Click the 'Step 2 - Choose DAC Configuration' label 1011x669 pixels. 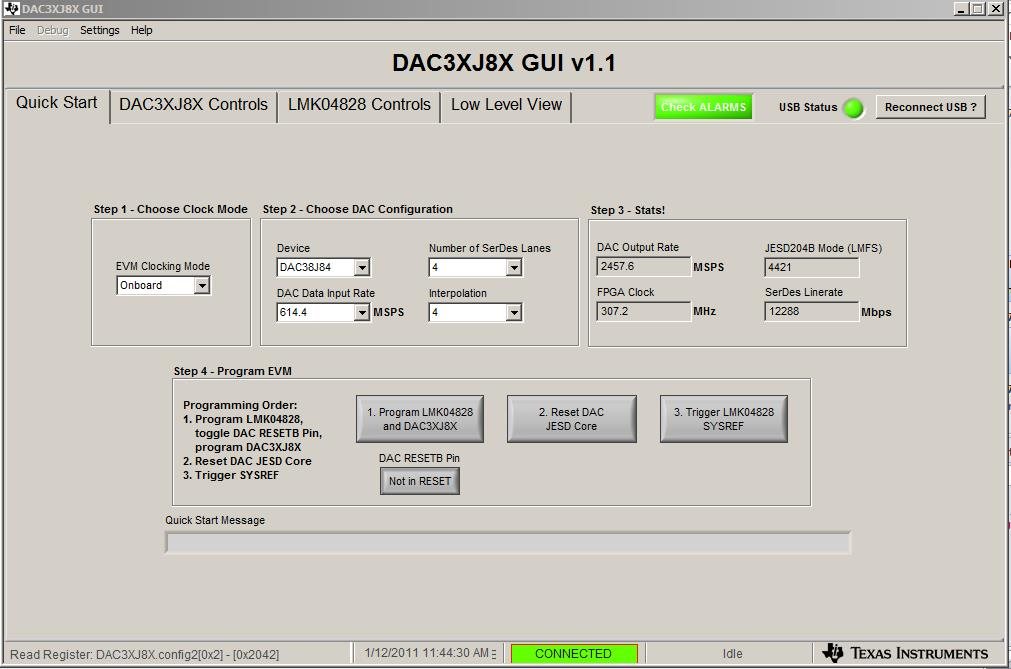(357, 209)
